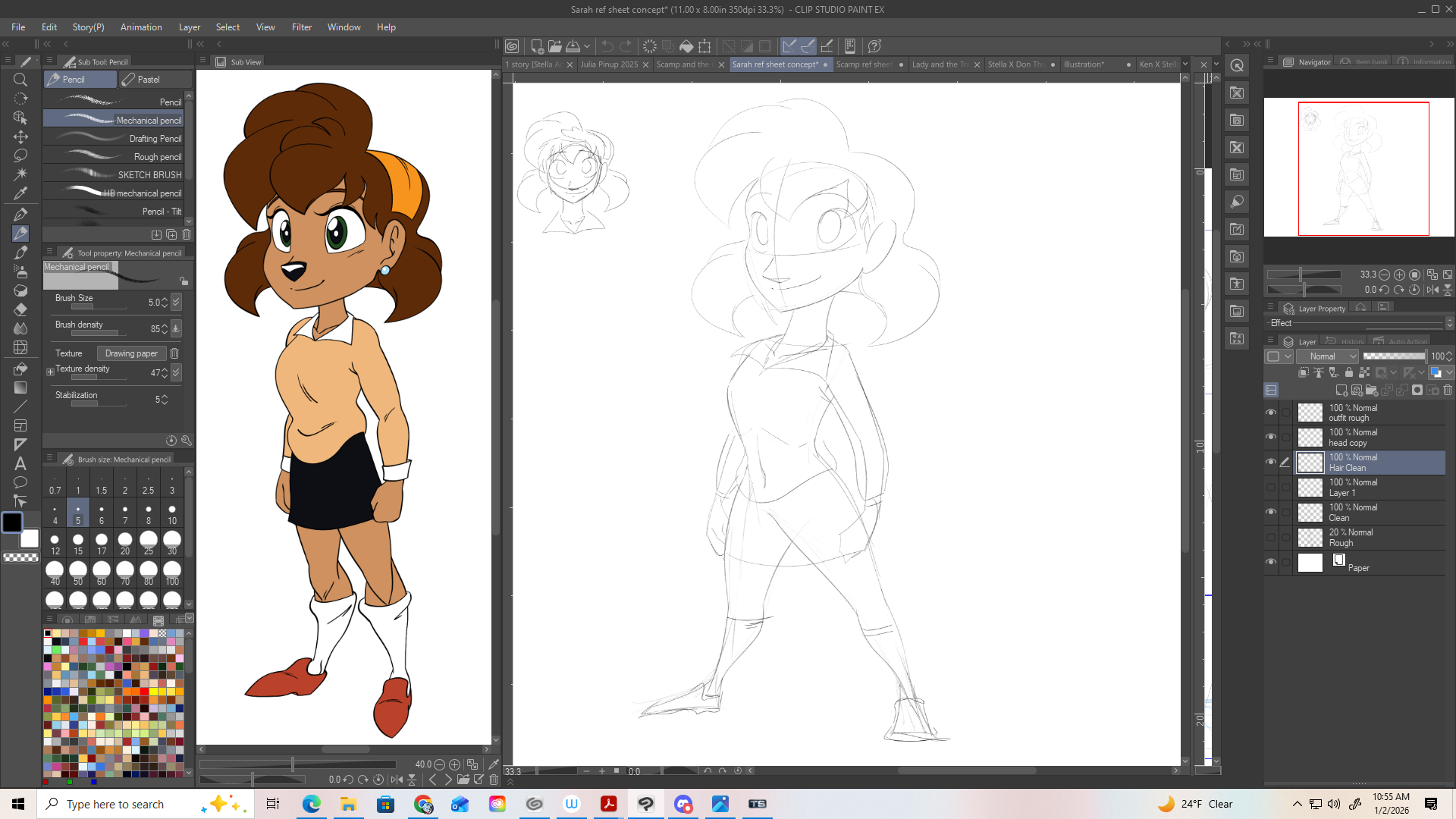Click the Fill bucket icon in command bar
The image size is (1456, 819).
[x=686, y=46]
